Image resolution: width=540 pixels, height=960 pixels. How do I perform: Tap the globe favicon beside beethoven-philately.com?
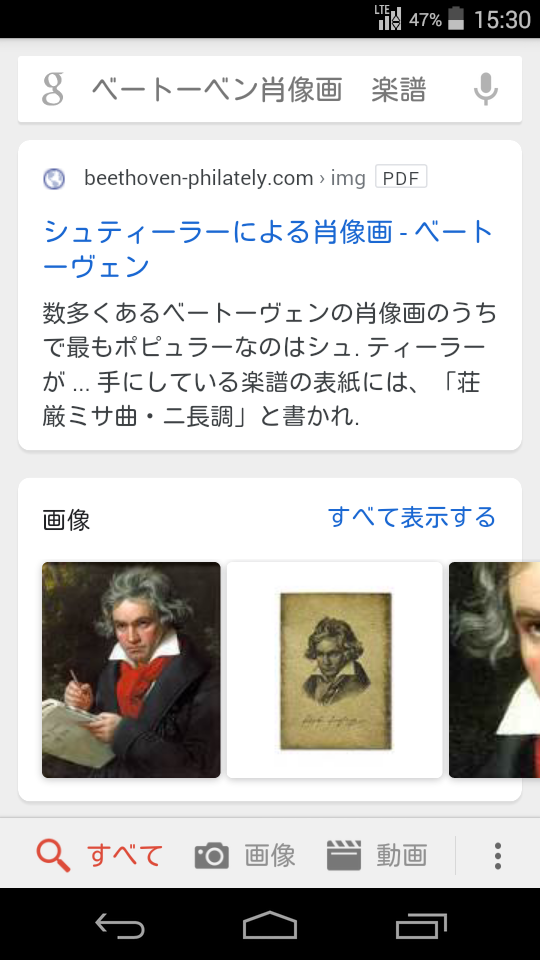[54, 179]
